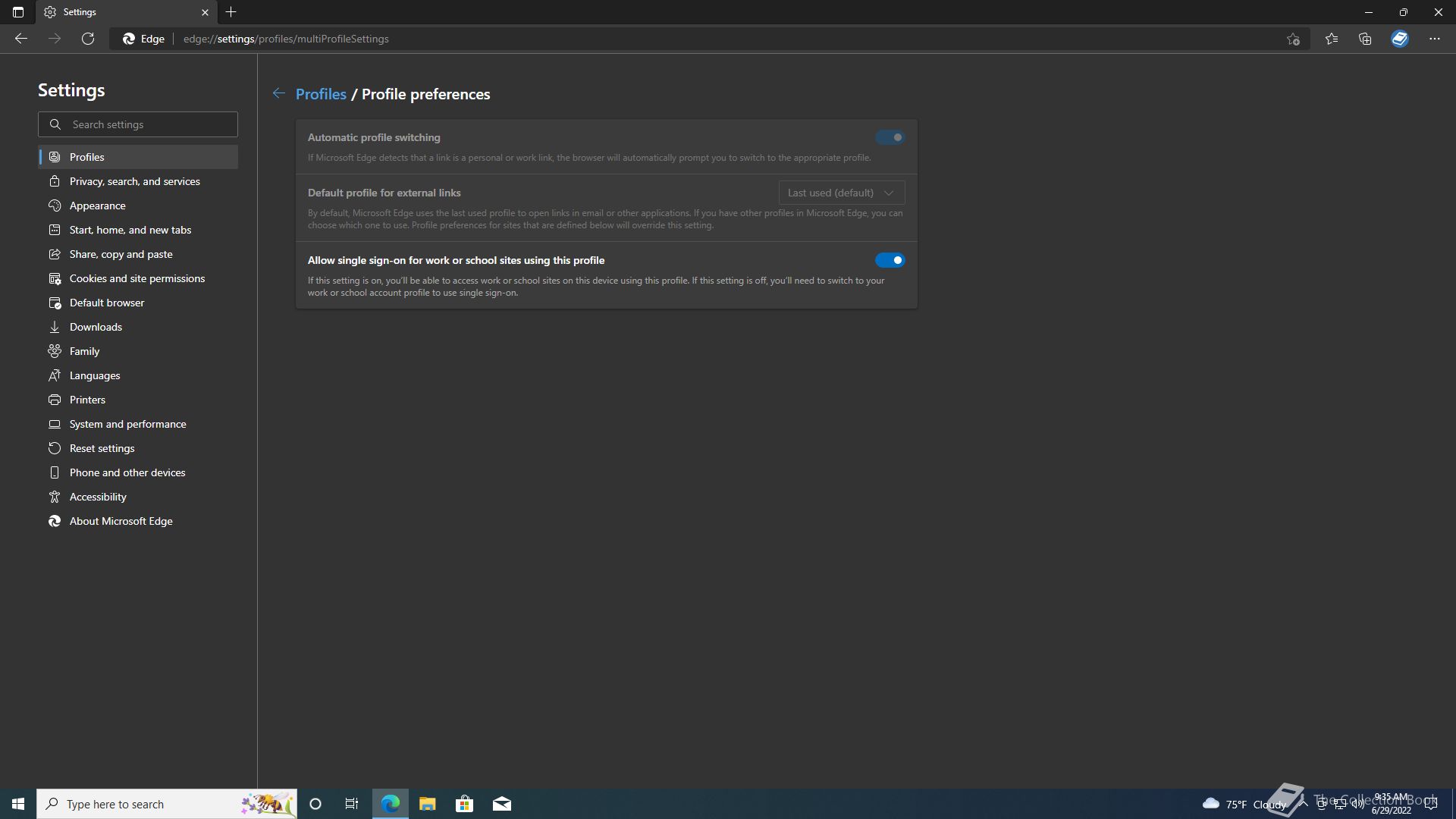Open Default browser settings

pyautogui.click(x=139, y=303)
